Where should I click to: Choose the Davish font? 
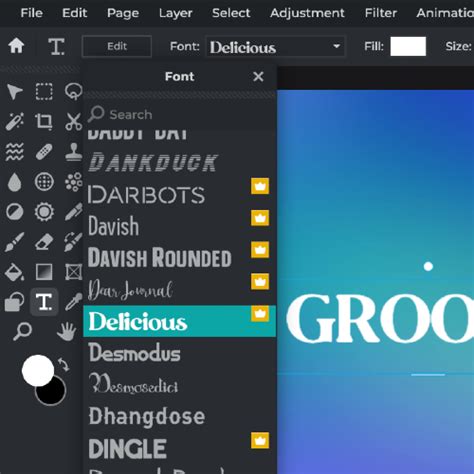click(179, 226)
